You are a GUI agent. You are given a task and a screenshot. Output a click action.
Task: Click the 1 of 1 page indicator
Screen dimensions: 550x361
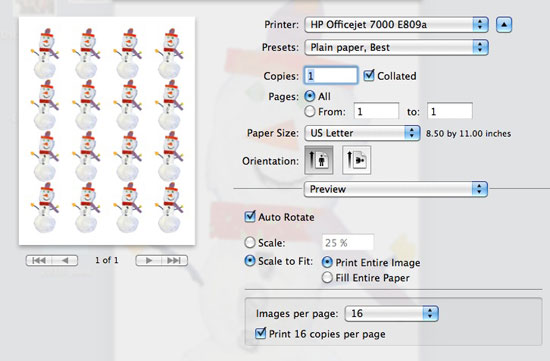click(x=107, y=260)
